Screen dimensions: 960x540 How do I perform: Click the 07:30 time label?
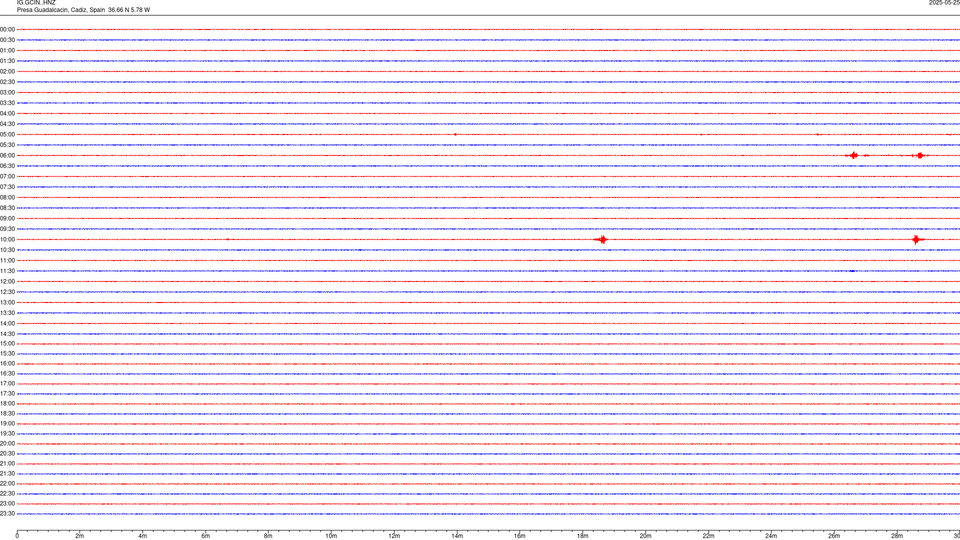[7, 187]
